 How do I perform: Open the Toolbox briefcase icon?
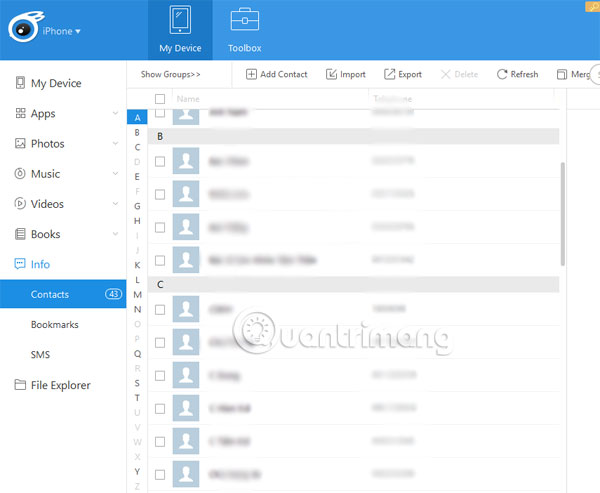[244, 21]
